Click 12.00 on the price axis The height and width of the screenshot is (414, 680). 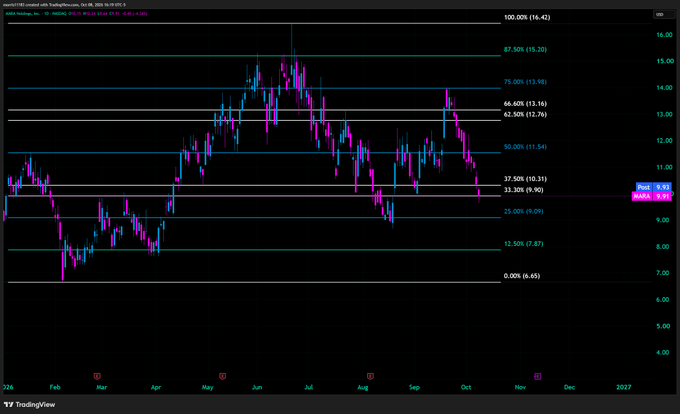pos(664,140)
